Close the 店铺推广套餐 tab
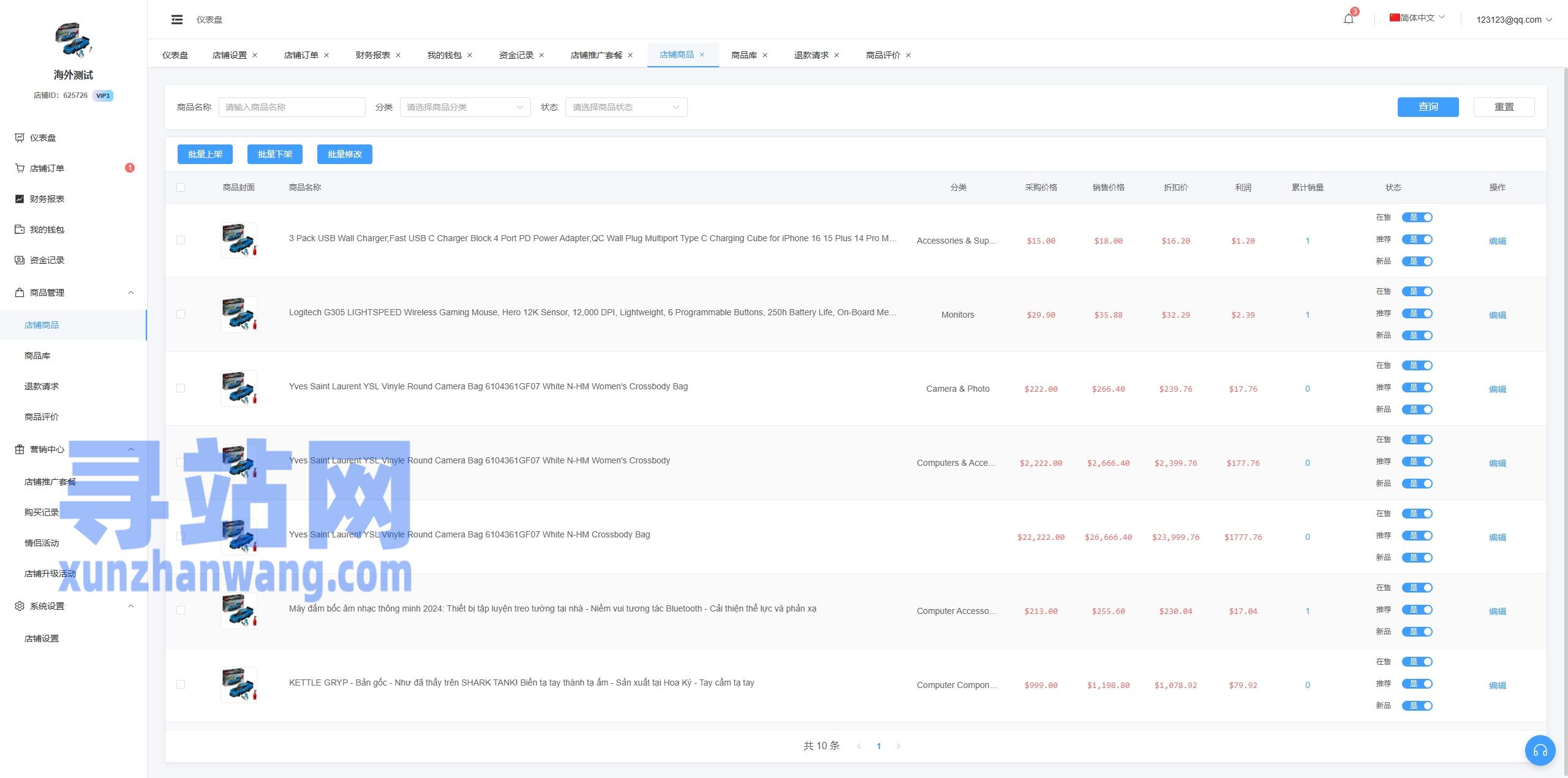The image size is (1568, 778). pyautogui.click(x=630, y=55)
